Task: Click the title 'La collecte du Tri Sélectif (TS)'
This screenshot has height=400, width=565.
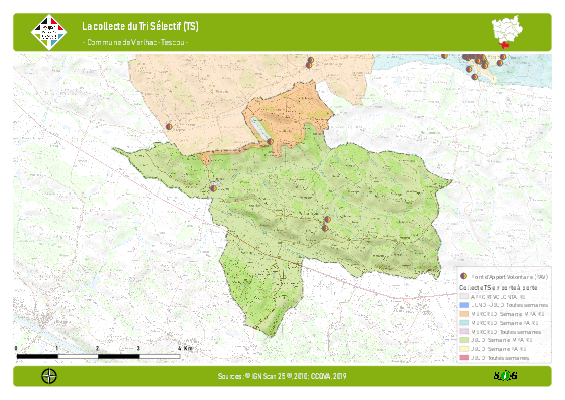Action: pos(140,26)
